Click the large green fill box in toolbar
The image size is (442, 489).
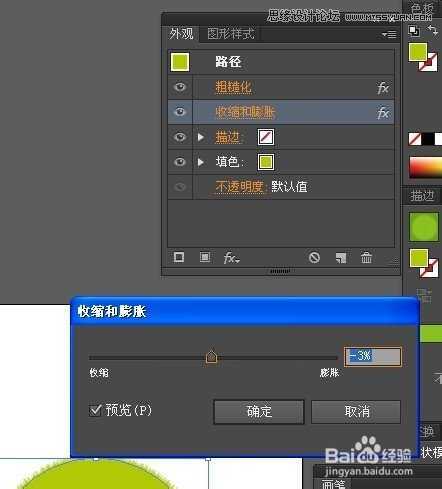[x=418, y=52]
